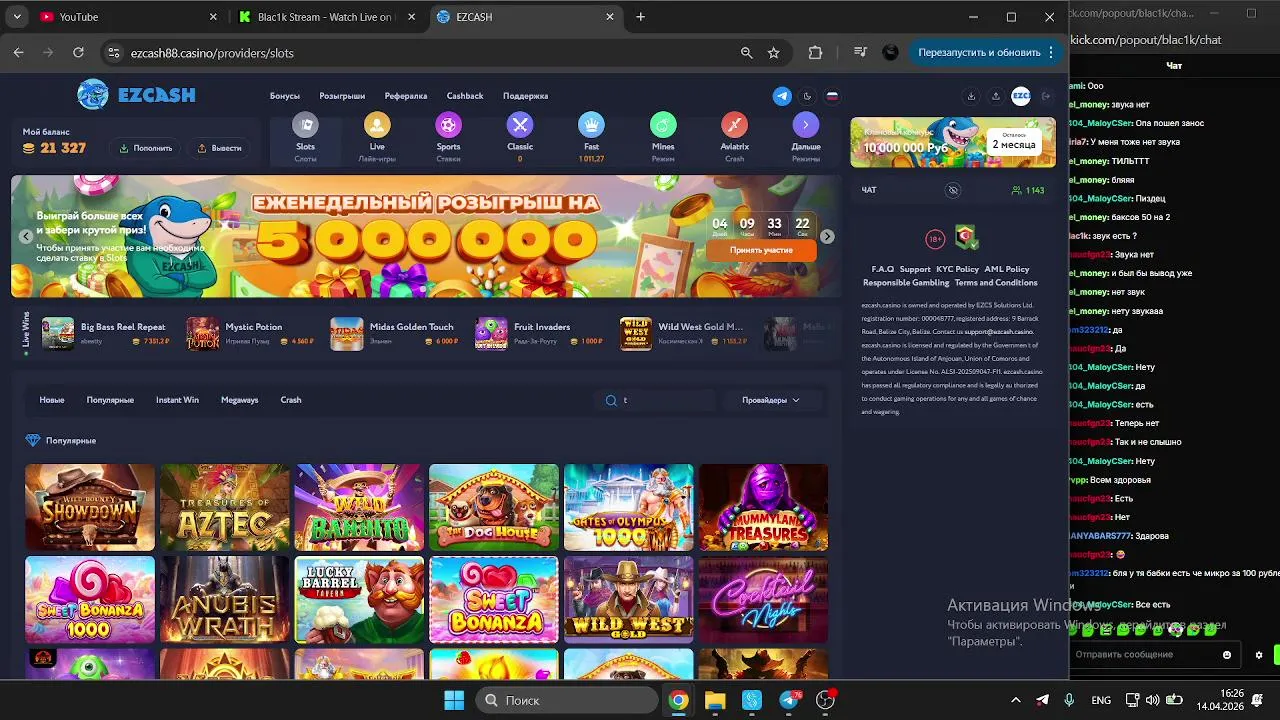
Task: Click the online users count 1143
Action: point(1028,190)
